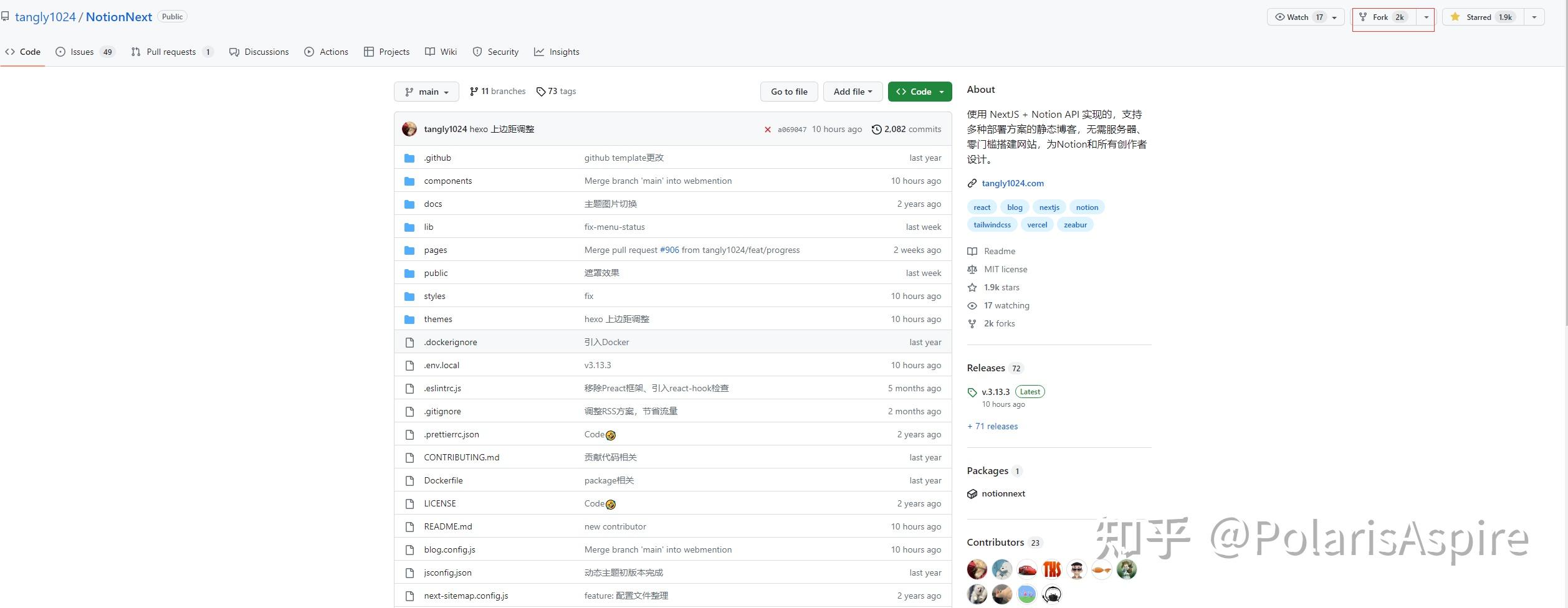
Task: Click the MIT license scales icon
Action: pos(972,269)
